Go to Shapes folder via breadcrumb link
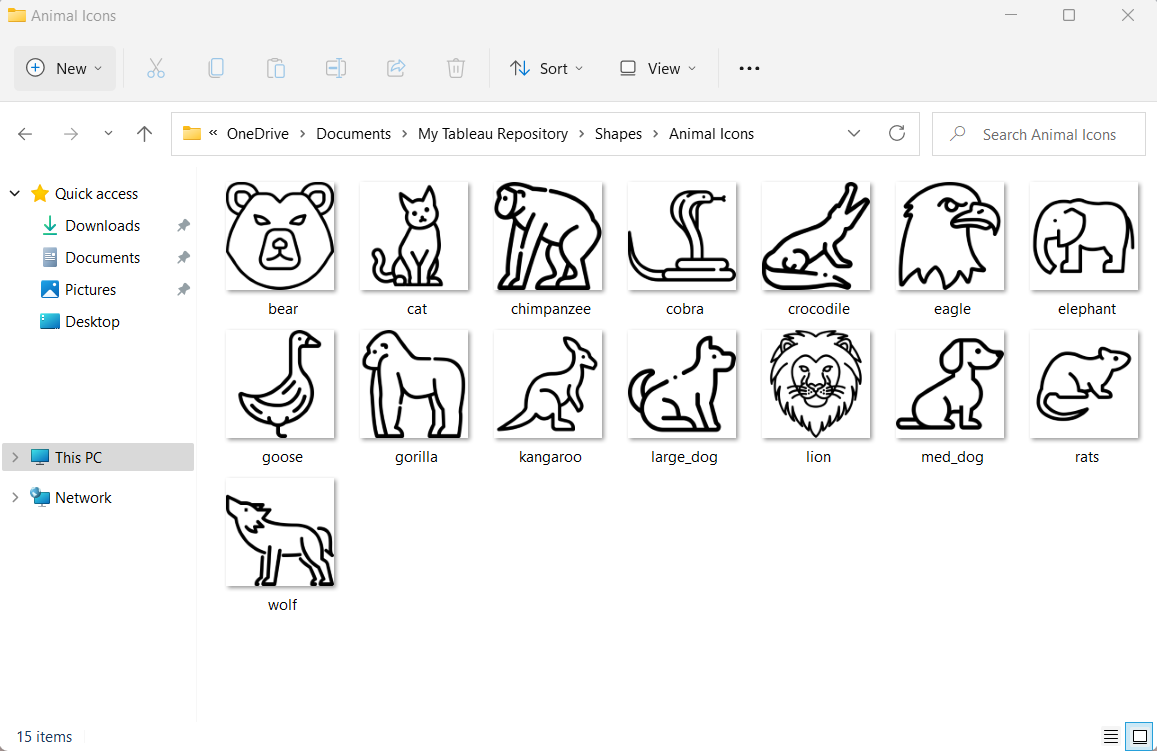Viewport: 1157px width, 751px height. (618, 133)
